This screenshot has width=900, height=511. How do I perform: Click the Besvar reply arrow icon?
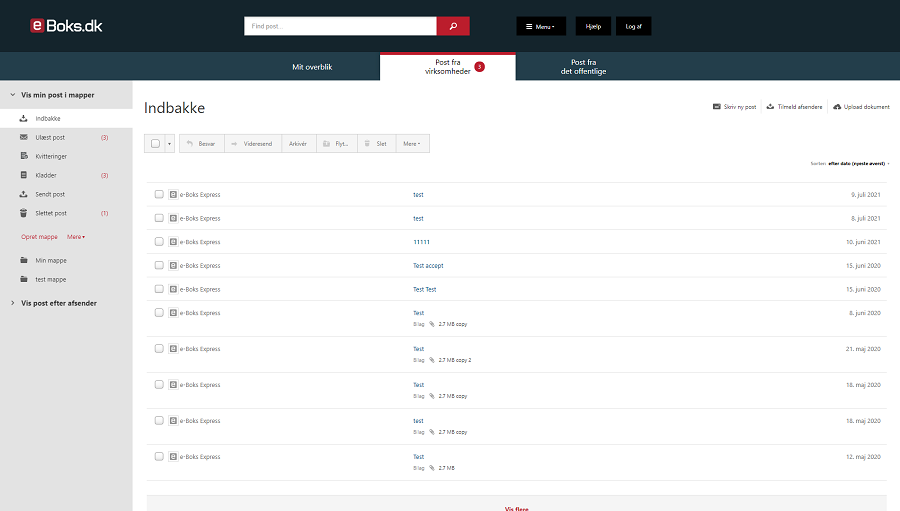click(190, 144)
